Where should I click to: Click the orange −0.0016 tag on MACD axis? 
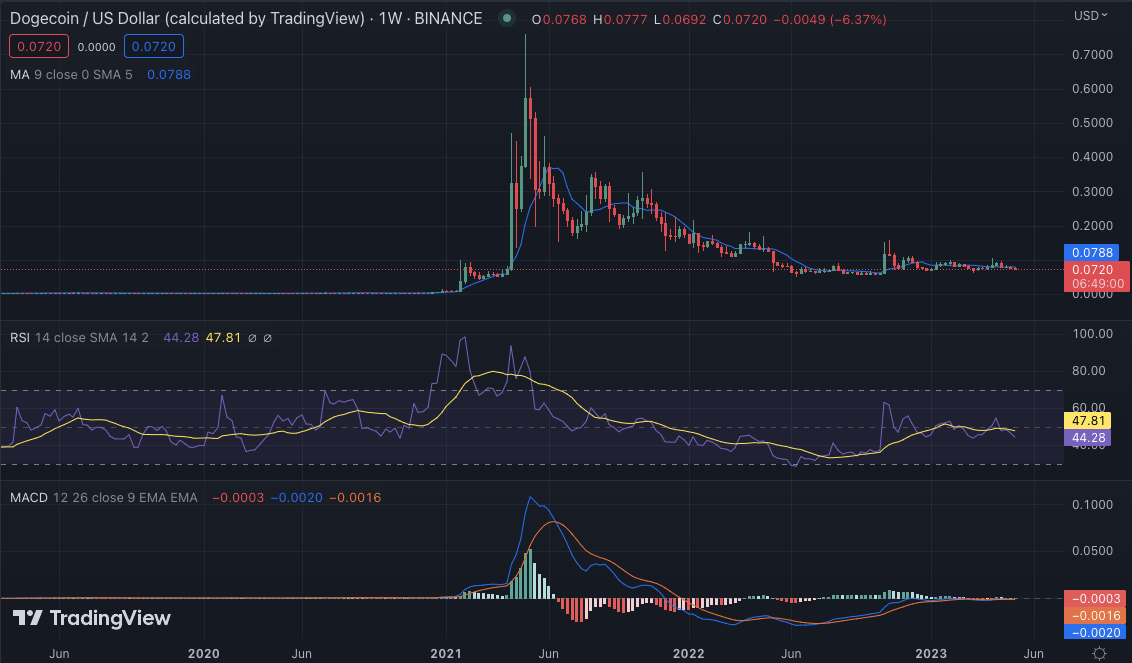(x=1095, y=615)
